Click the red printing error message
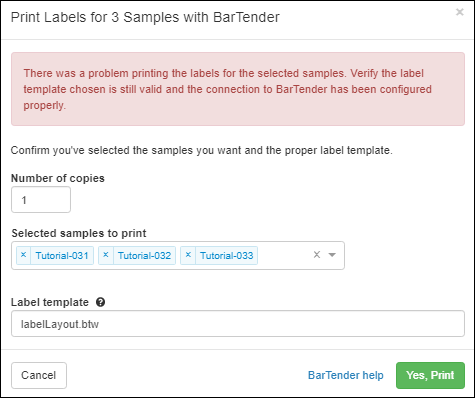The image size is (475, 398). 238,89
